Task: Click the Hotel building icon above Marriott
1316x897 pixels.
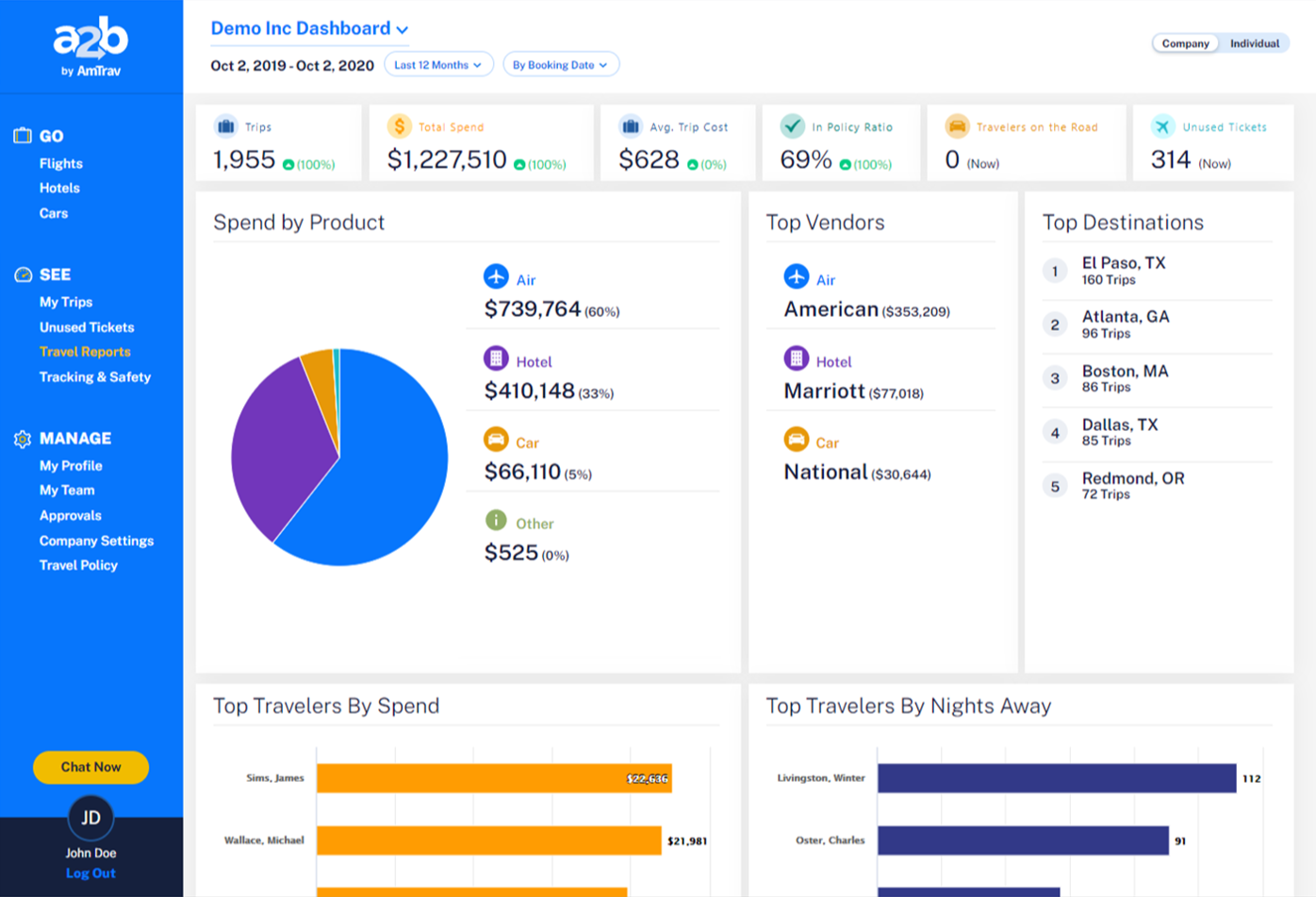Action: (796, 359)
